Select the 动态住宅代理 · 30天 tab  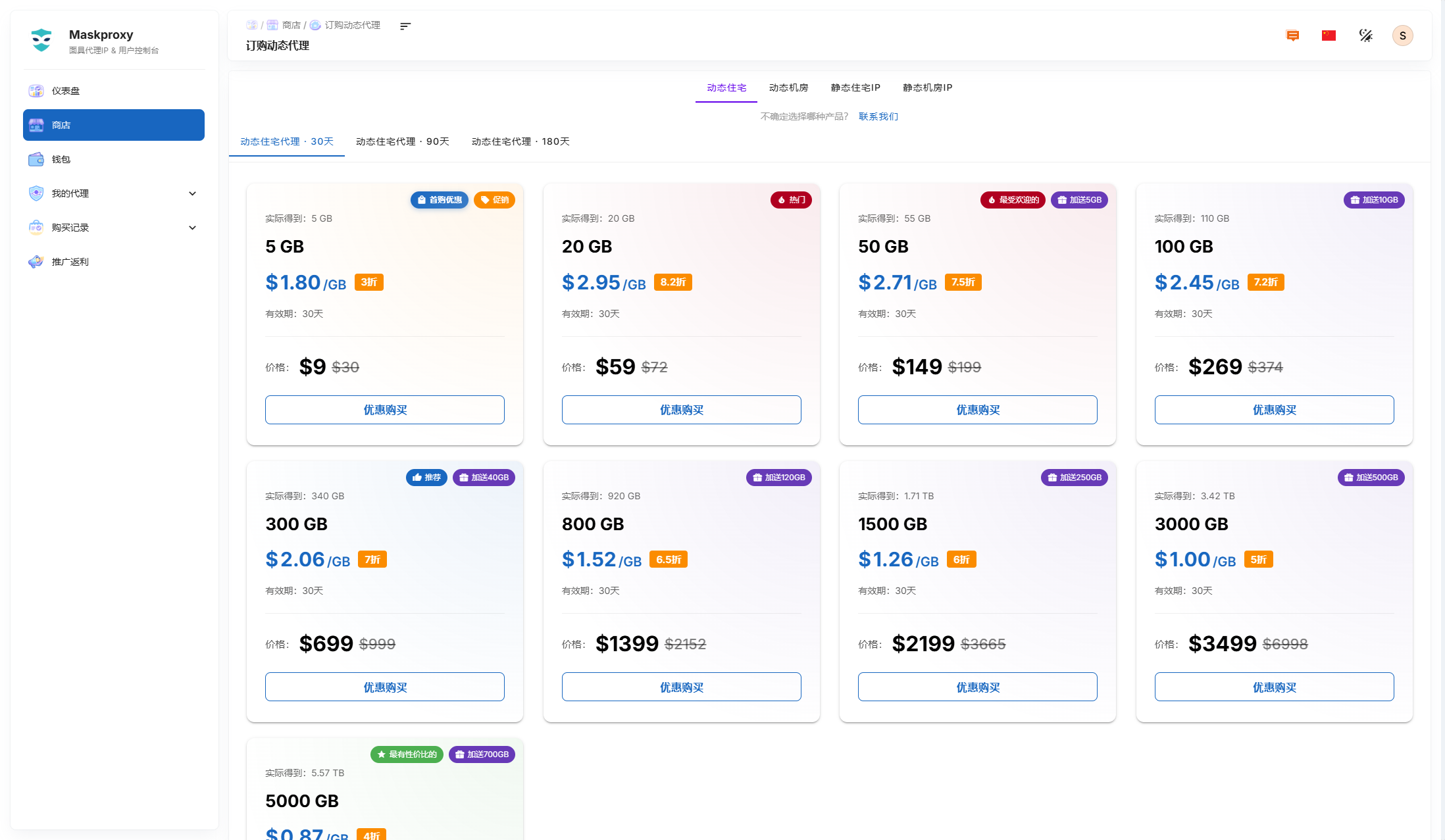pos(287,141)
